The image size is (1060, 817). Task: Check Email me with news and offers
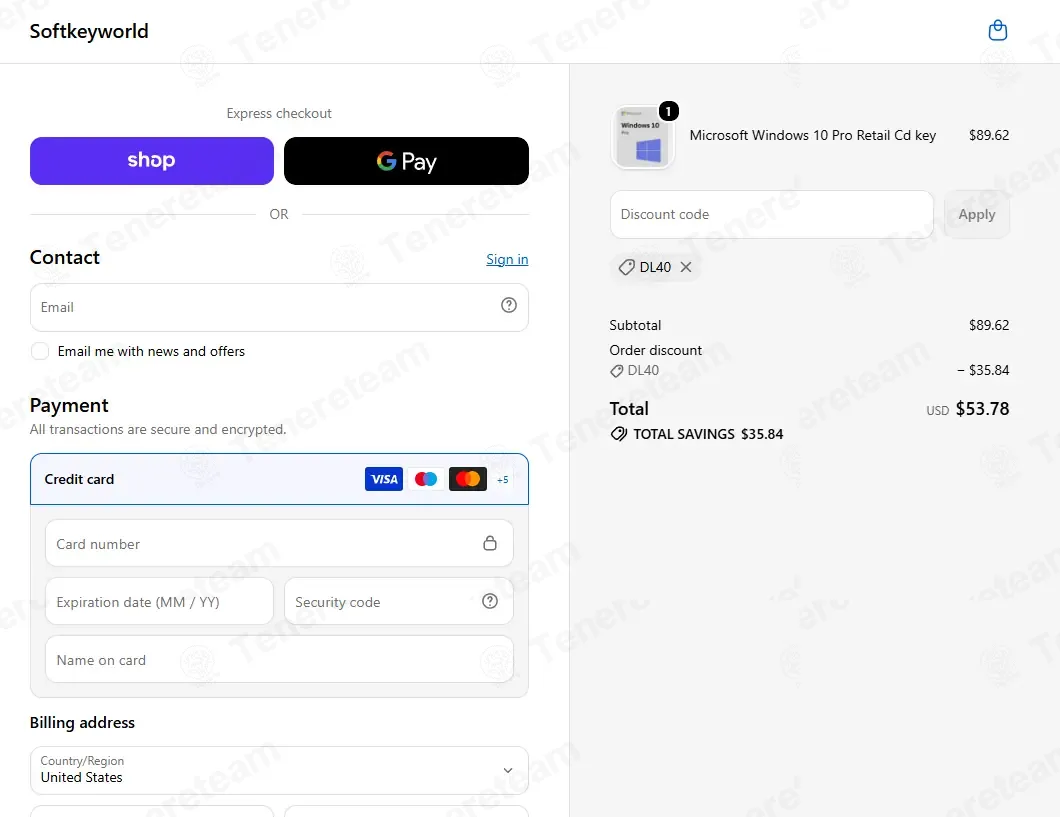coord(40,351)
